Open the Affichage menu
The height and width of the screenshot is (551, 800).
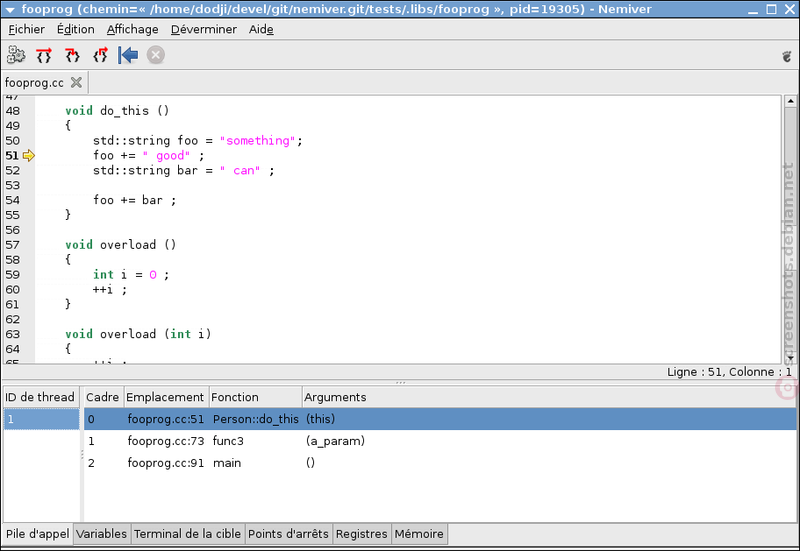pos(132,30)
